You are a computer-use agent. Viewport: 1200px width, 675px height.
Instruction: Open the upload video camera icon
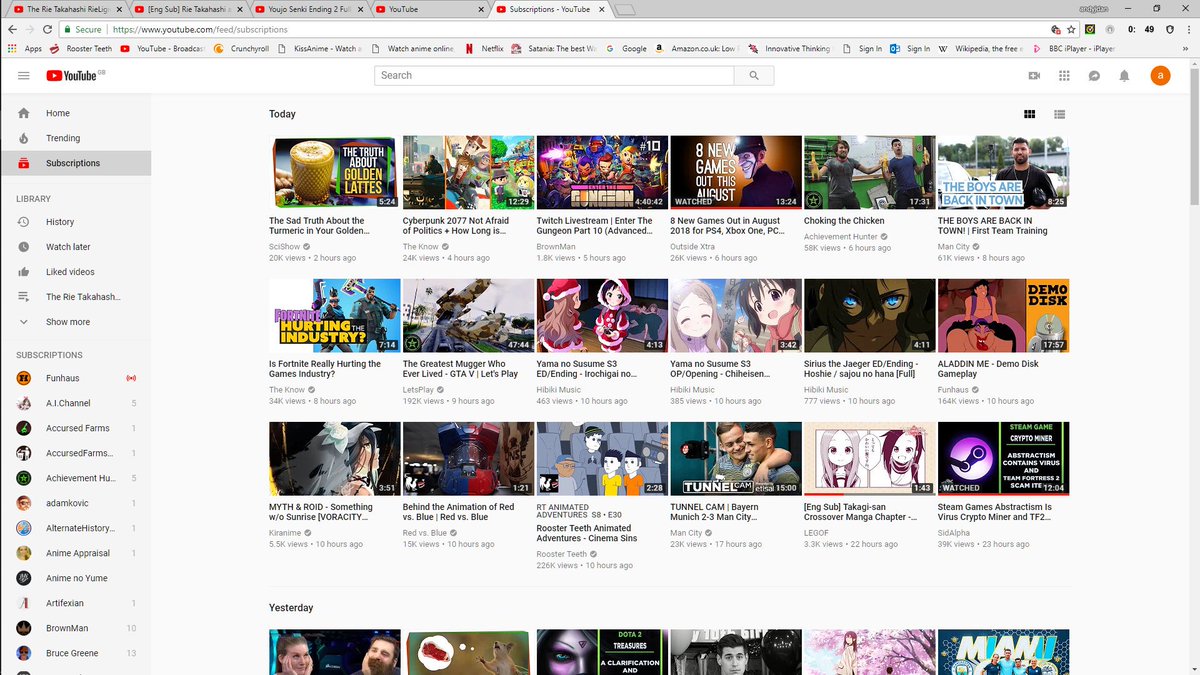1034,76
